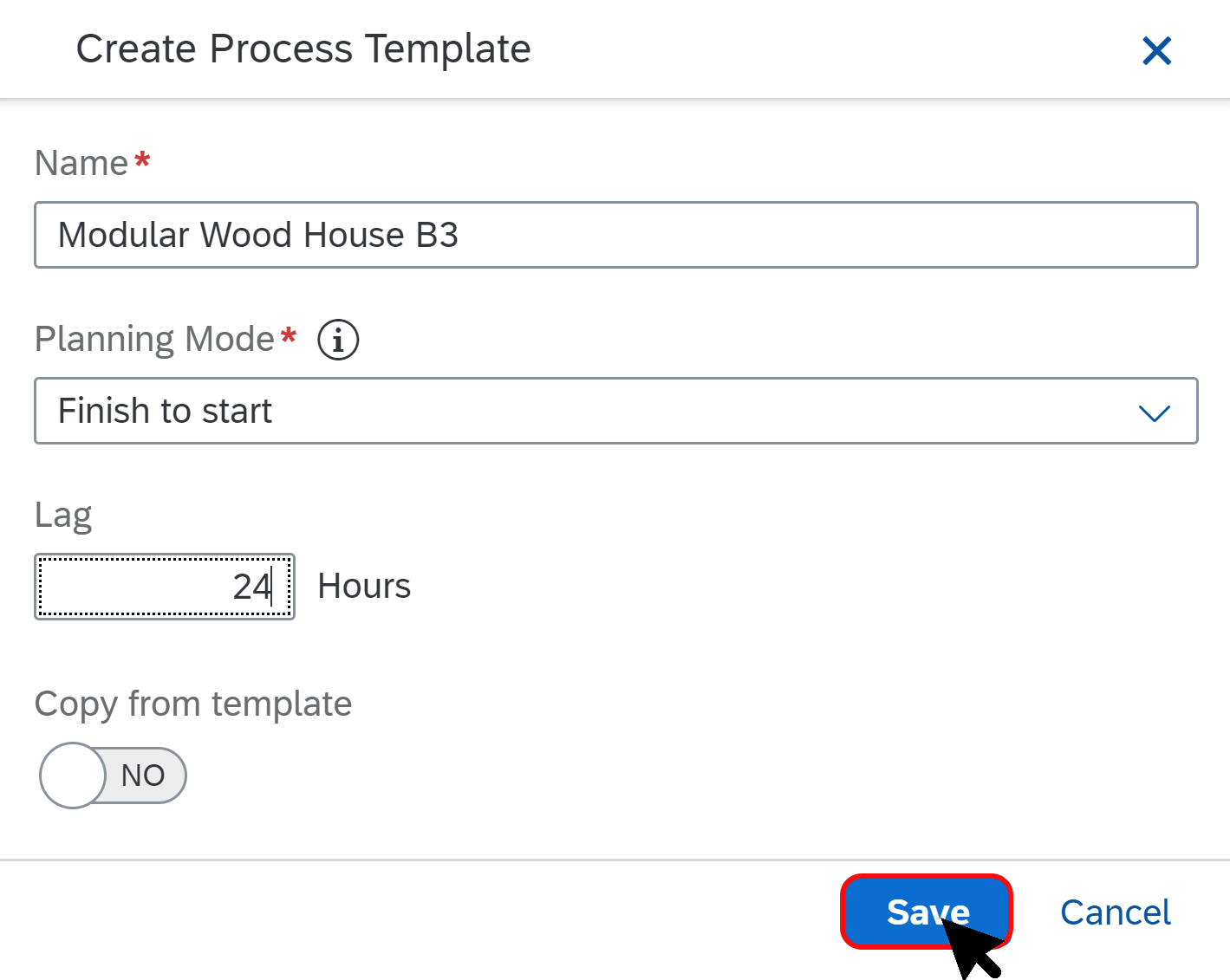Enable the Copy from template toggle
Screen dimensions: 1230x980
(112, 775)
